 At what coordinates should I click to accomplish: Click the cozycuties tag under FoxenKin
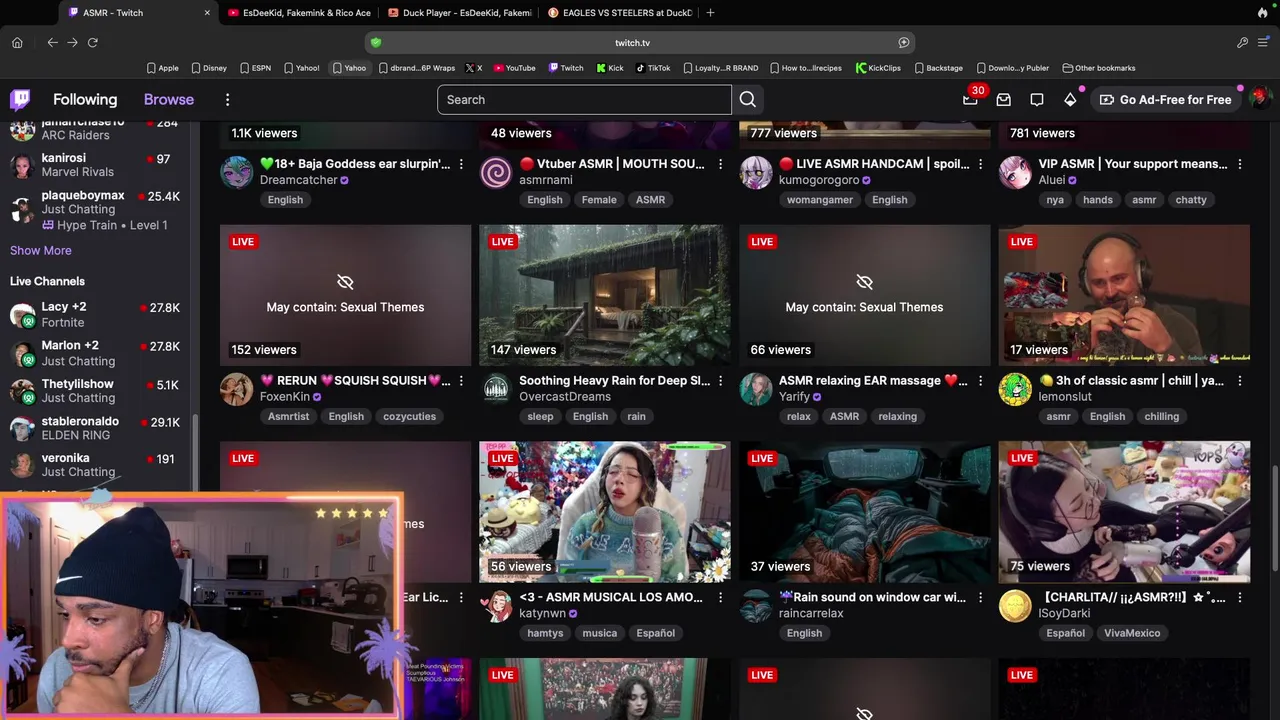pyautogui.click(x=409, y=416)
